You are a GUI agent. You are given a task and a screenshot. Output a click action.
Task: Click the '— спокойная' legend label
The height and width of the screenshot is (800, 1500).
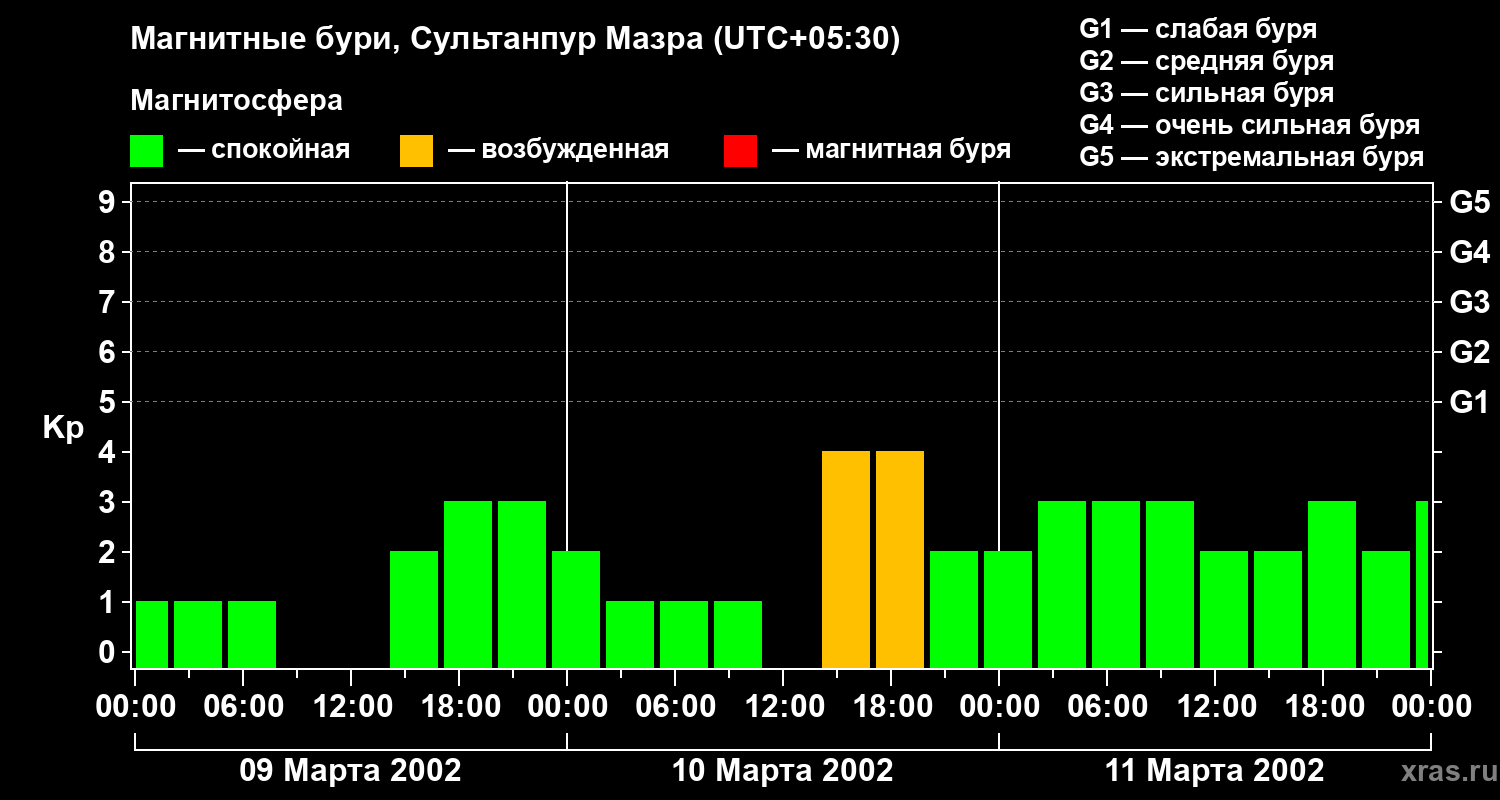(263, 150)
